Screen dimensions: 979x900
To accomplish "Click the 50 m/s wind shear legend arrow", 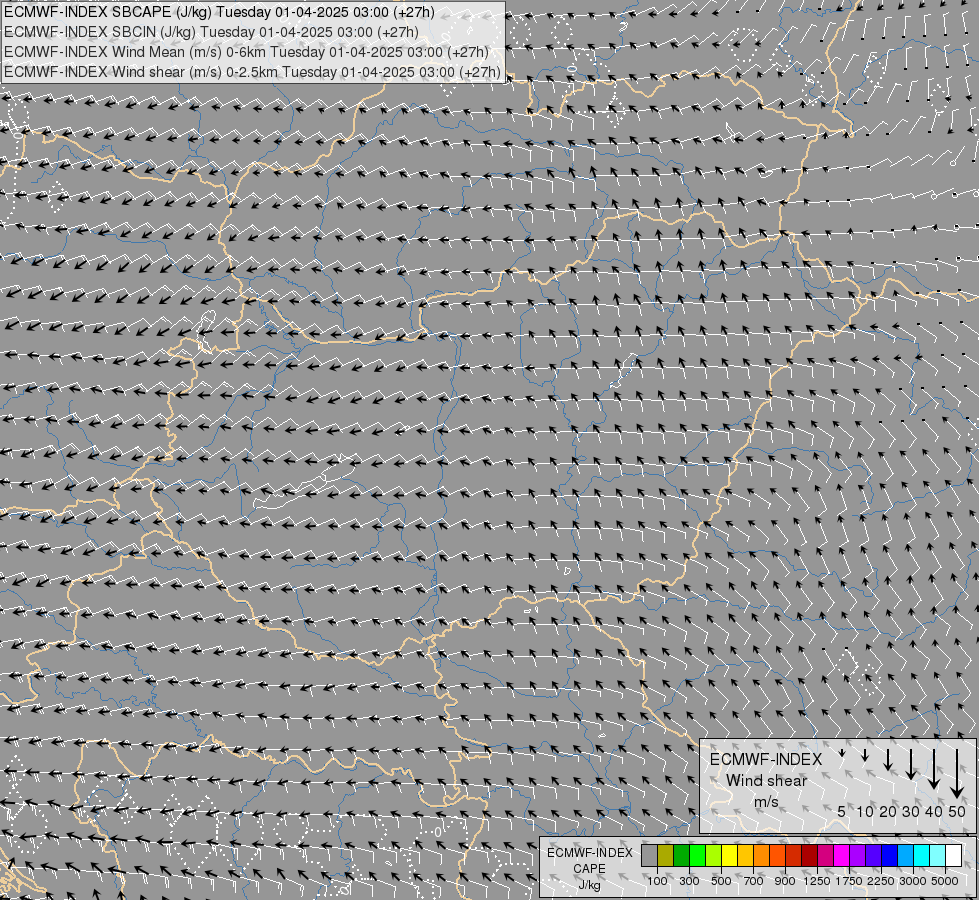I will [x=957, y=774].
